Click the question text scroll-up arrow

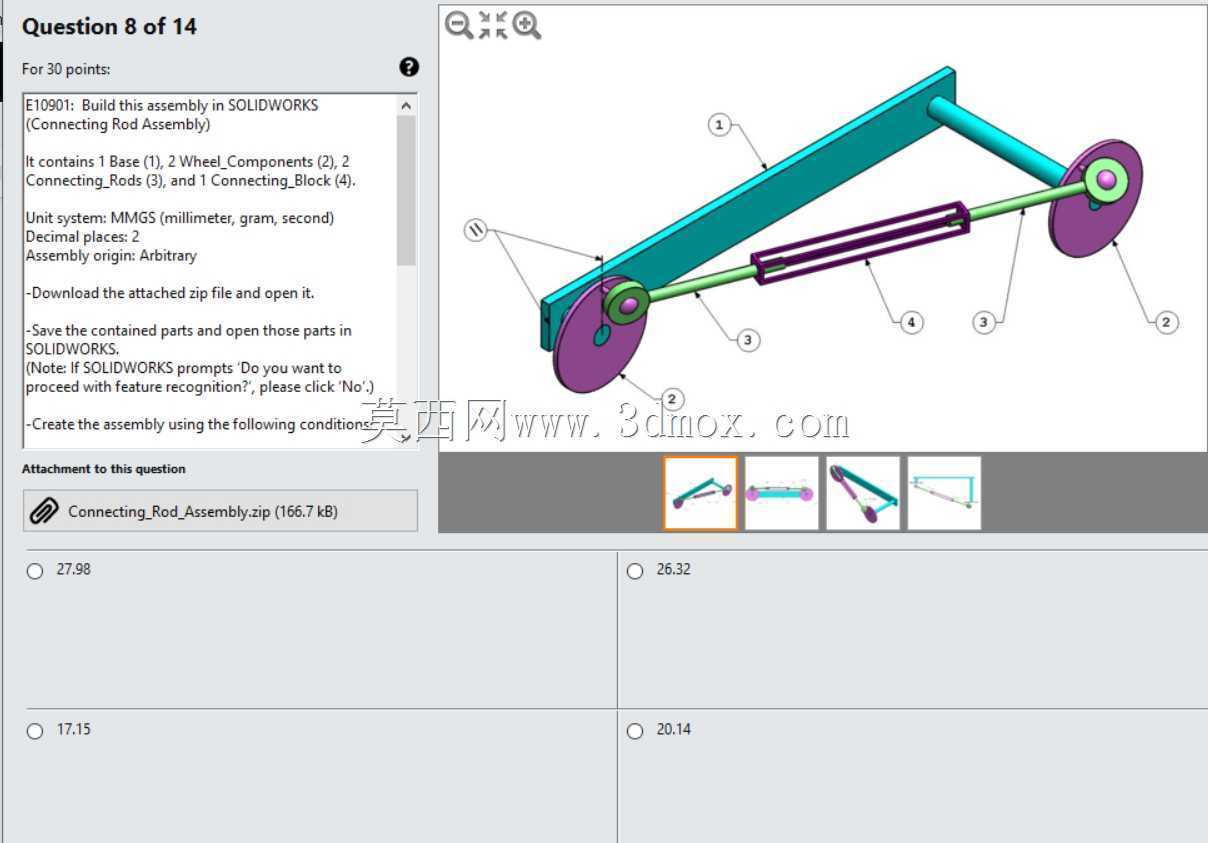pyautogui.click(x=406, y=105)
